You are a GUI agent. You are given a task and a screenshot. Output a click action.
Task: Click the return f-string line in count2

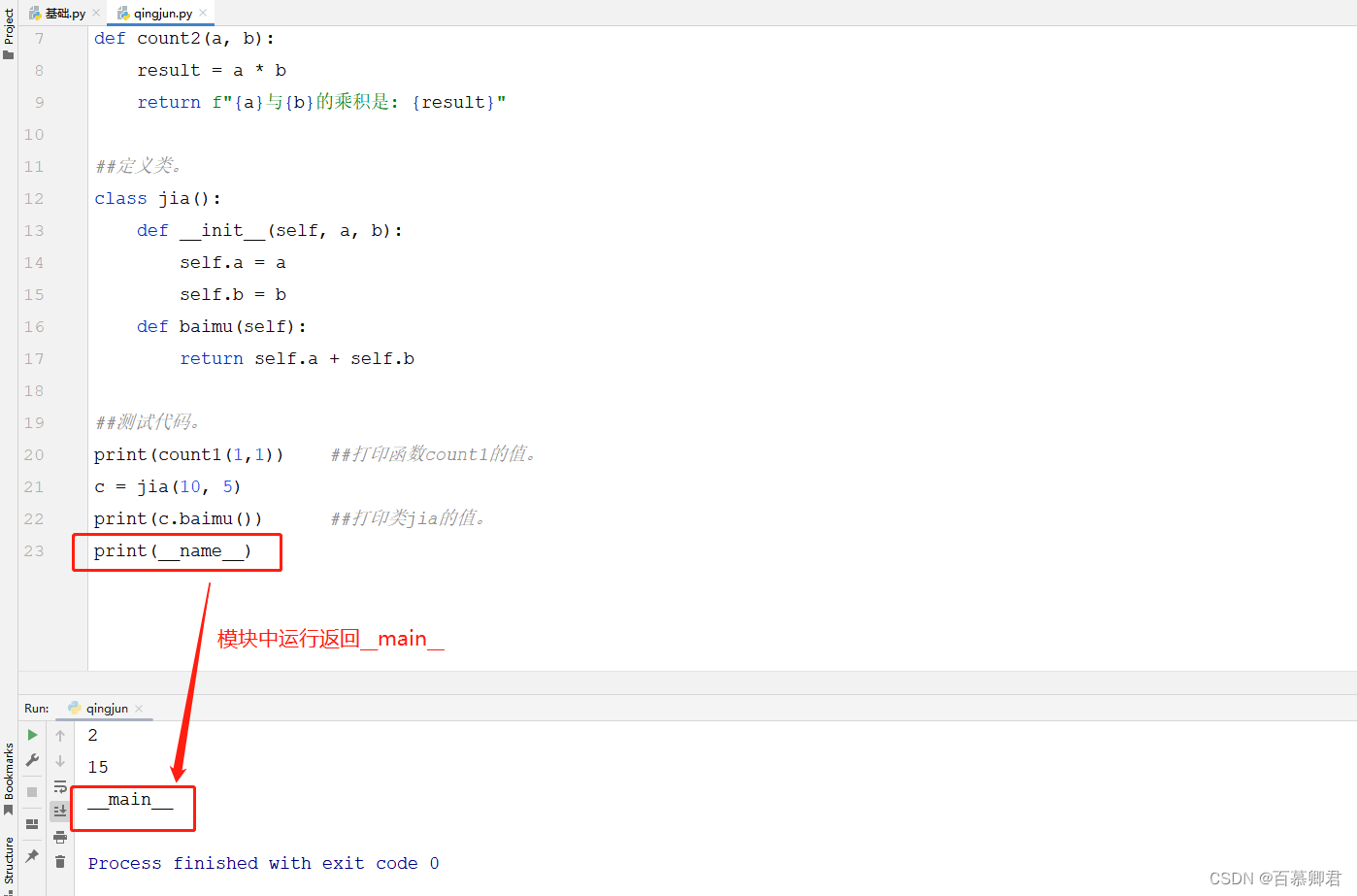[x=321, y=102]
